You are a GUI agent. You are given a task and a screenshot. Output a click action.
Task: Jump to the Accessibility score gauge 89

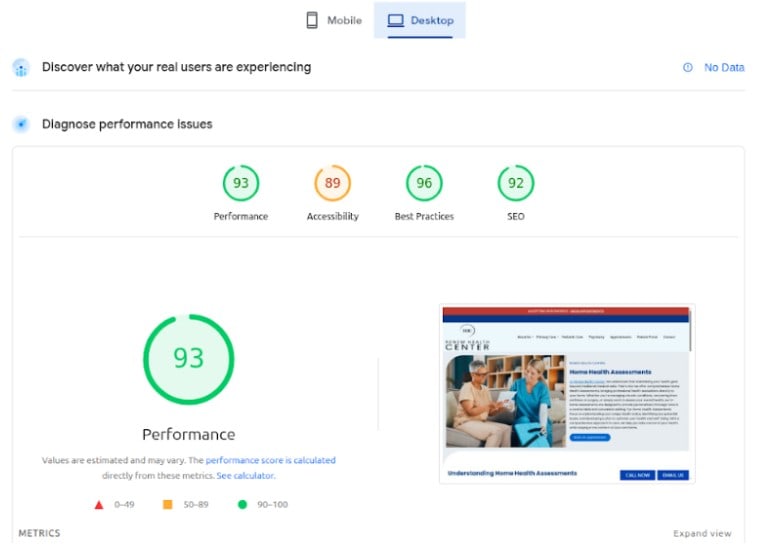(333, 183)
